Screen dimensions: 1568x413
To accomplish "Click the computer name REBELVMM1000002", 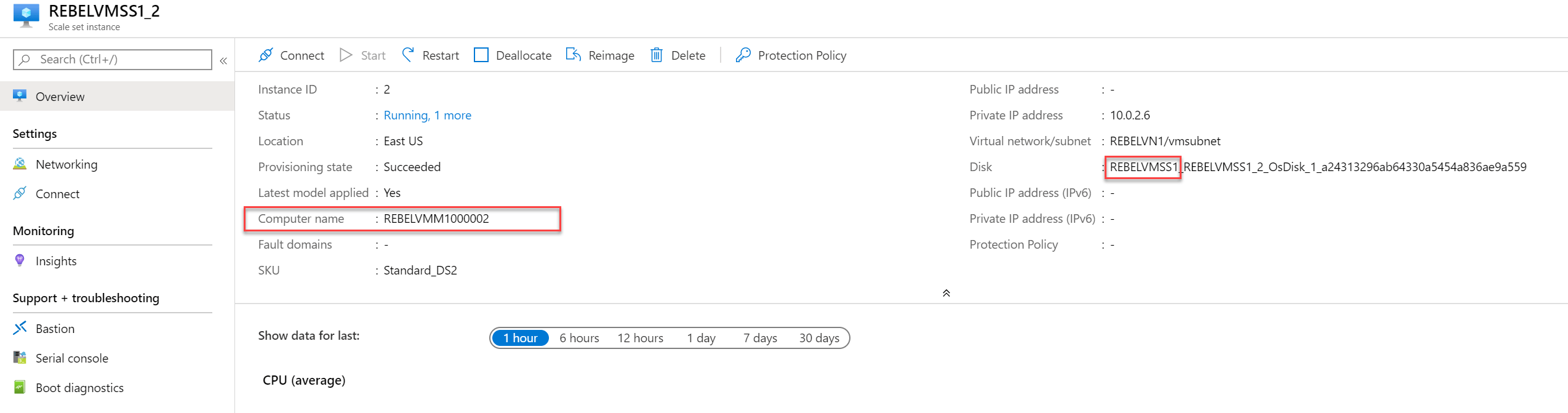I will pos(436,219).
